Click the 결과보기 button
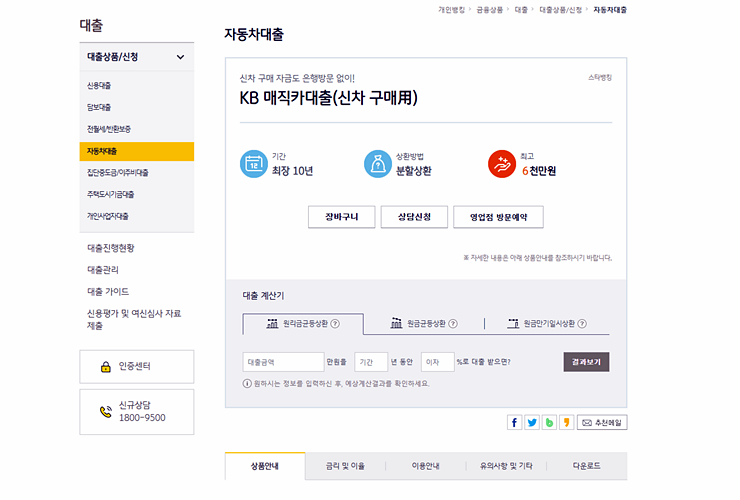The height and width of the screenshot is (500, 740). click(x=586, y=362)
